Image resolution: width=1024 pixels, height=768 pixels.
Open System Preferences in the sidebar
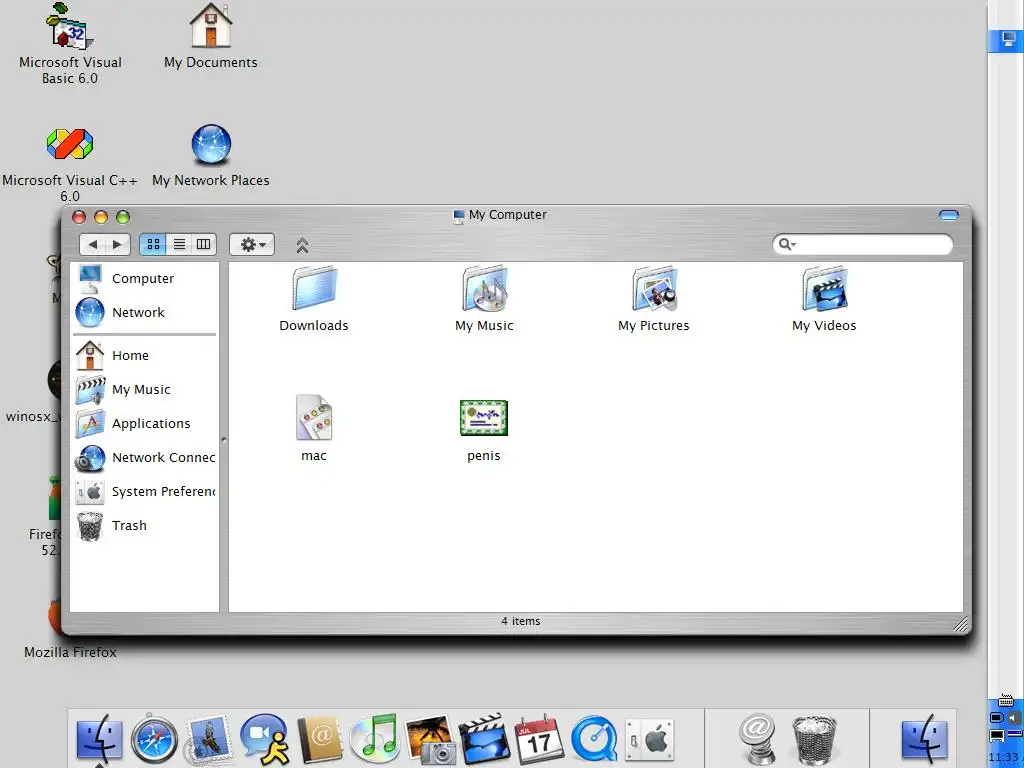click(144, 492)
